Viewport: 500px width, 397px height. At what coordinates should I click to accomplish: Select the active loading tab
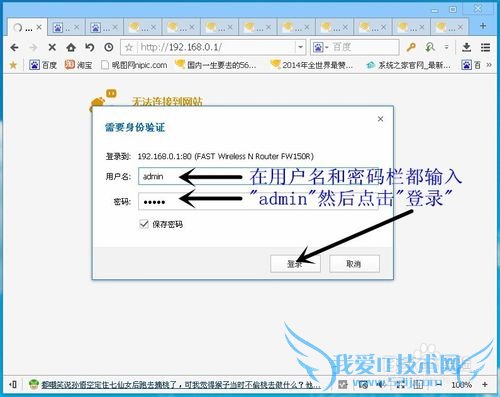click(28, 27)
